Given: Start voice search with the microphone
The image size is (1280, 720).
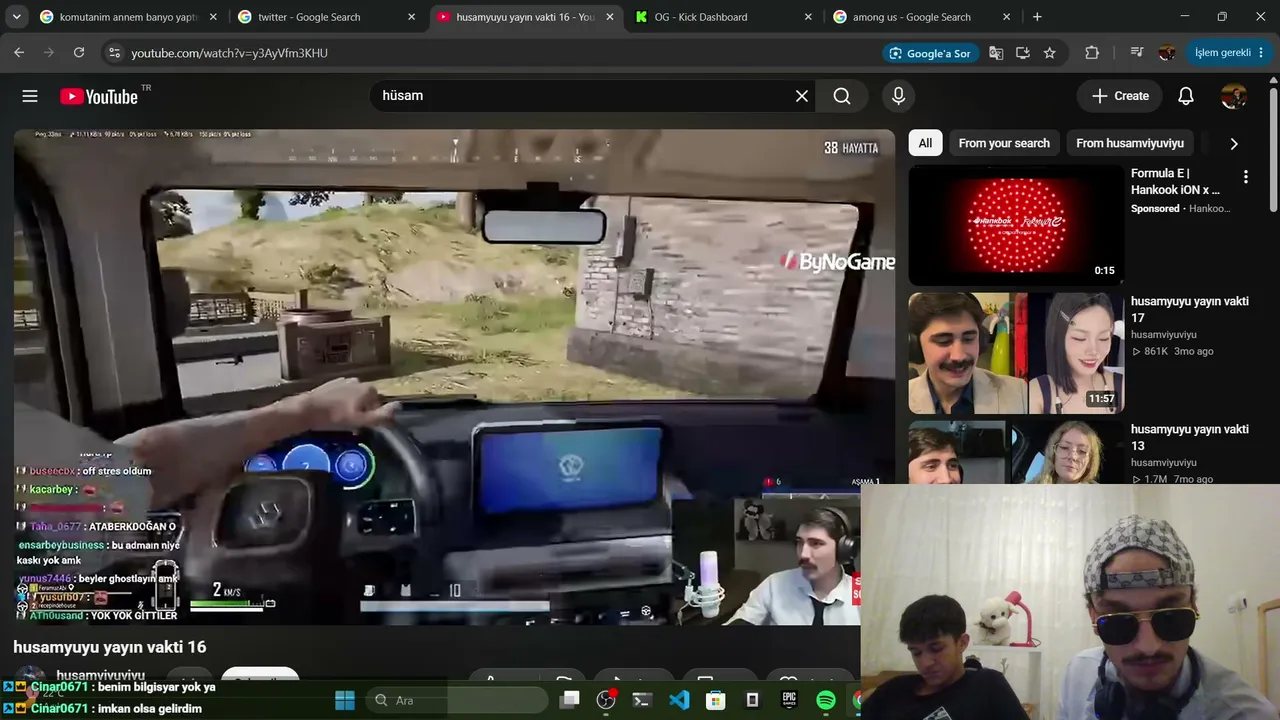Looking at the screenshot, I should 898,96.
